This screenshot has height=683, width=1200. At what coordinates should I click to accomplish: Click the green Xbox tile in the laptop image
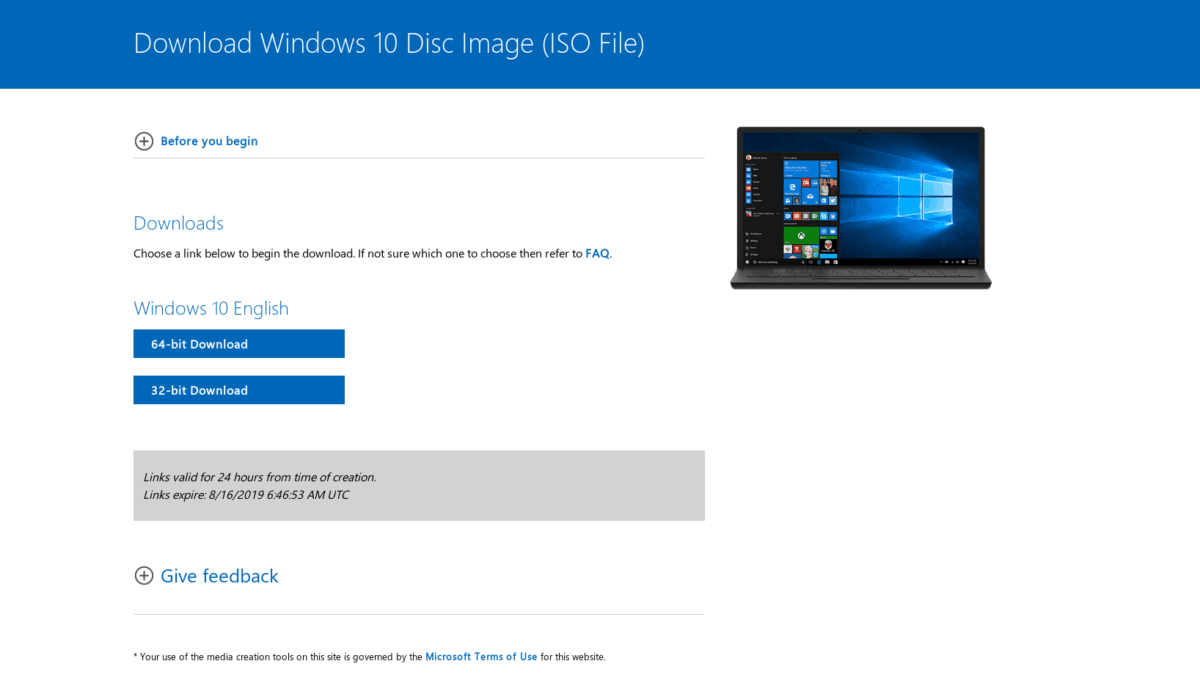(801, 236)
